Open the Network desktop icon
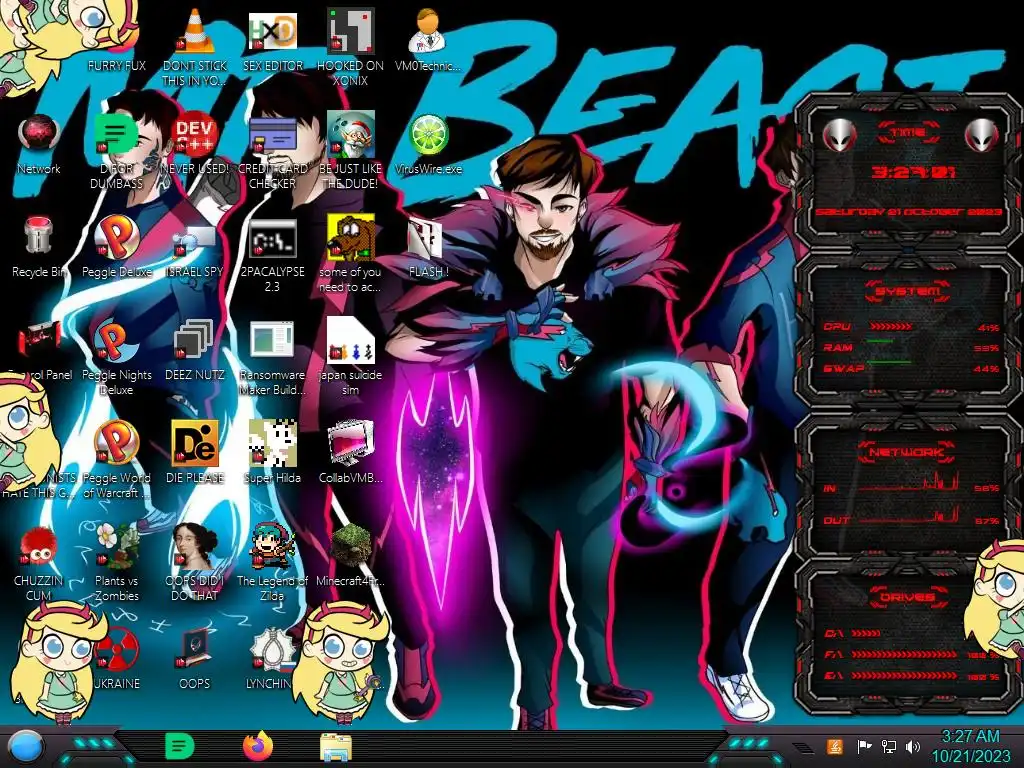The image size is (1024, 768). point(39,135)
